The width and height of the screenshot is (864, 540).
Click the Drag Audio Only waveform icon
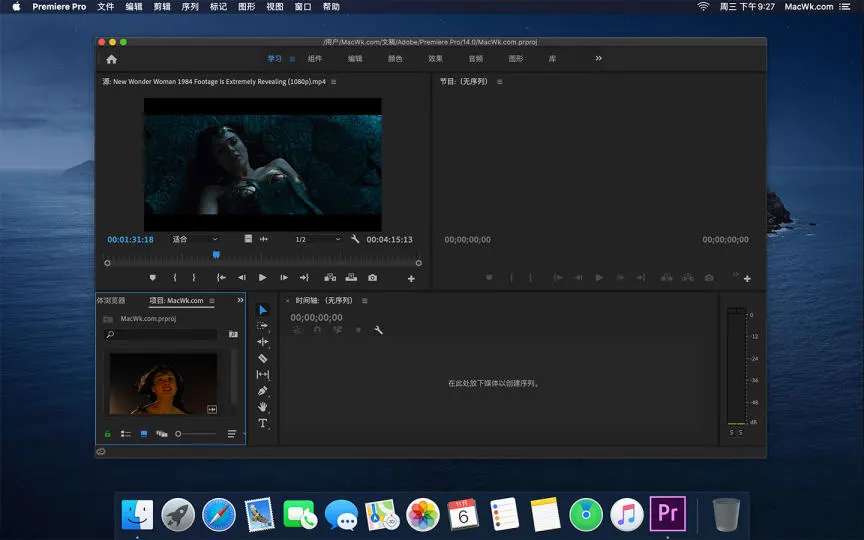(x=264, y=239)
